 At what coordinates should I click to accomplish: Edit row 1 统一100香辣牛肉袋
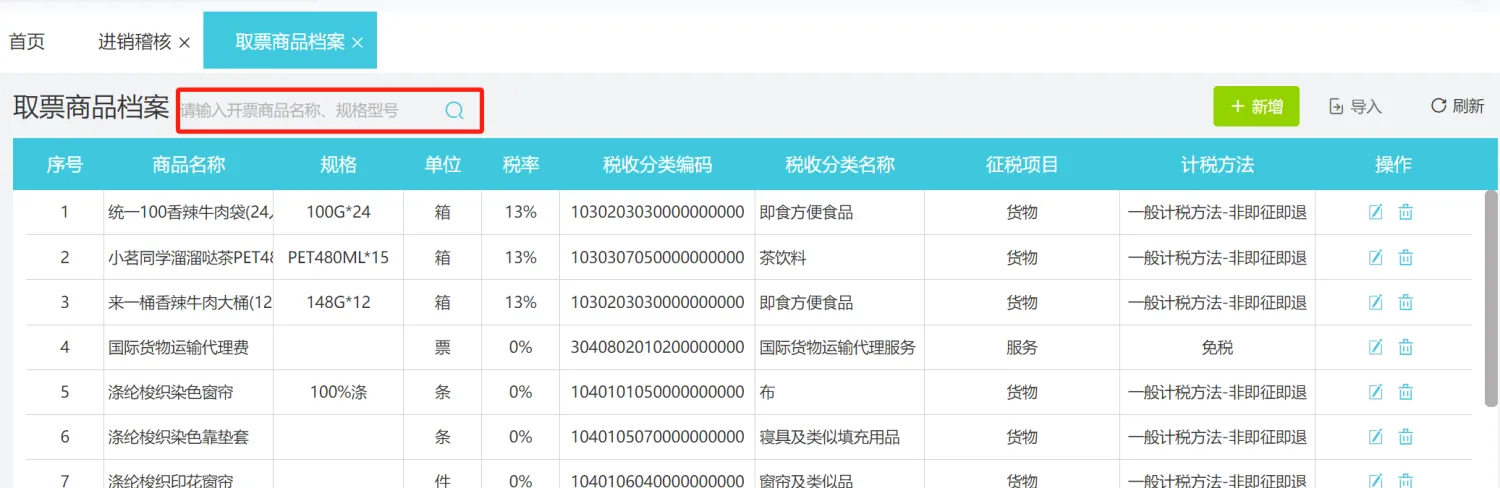1375,212
